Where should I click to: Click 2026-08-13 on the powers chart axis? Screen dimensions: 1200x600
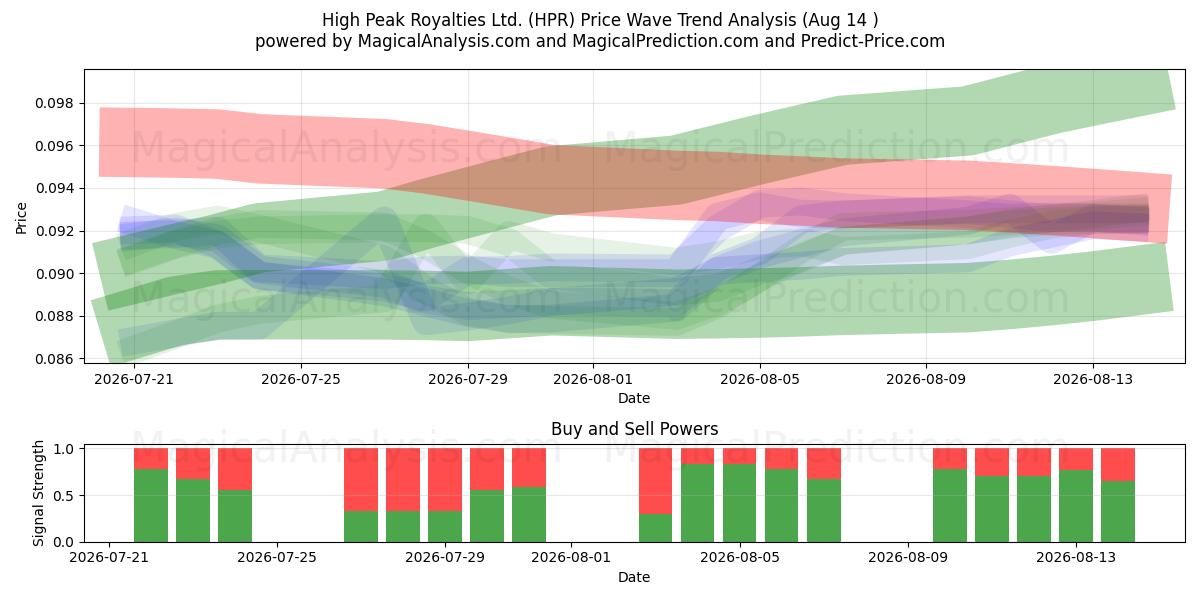coord(1076,558)
